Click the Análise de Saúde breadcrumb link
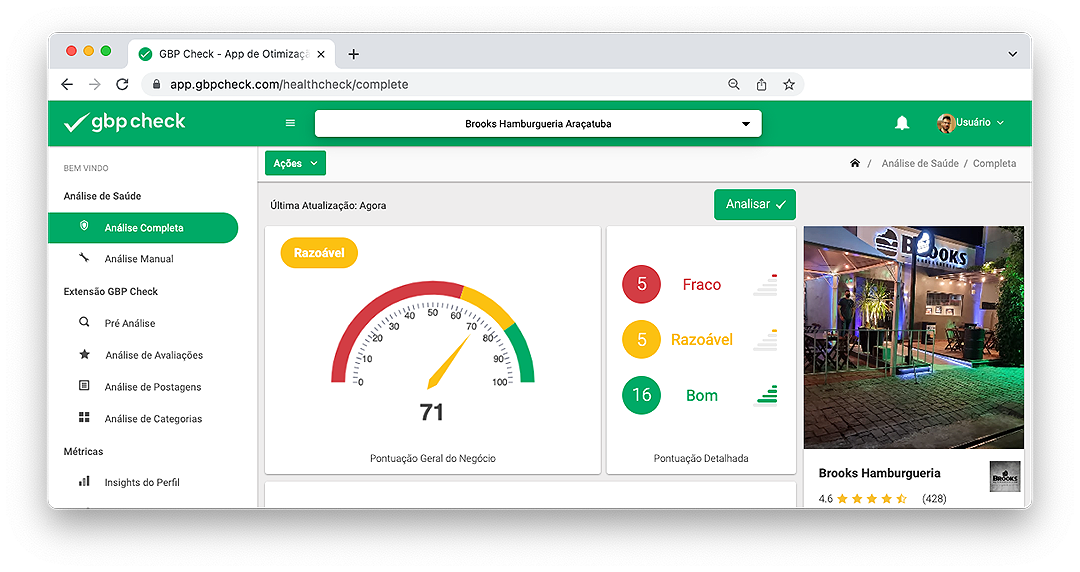The width and height of the screenshot is (1080, 572). coord(920,163)
